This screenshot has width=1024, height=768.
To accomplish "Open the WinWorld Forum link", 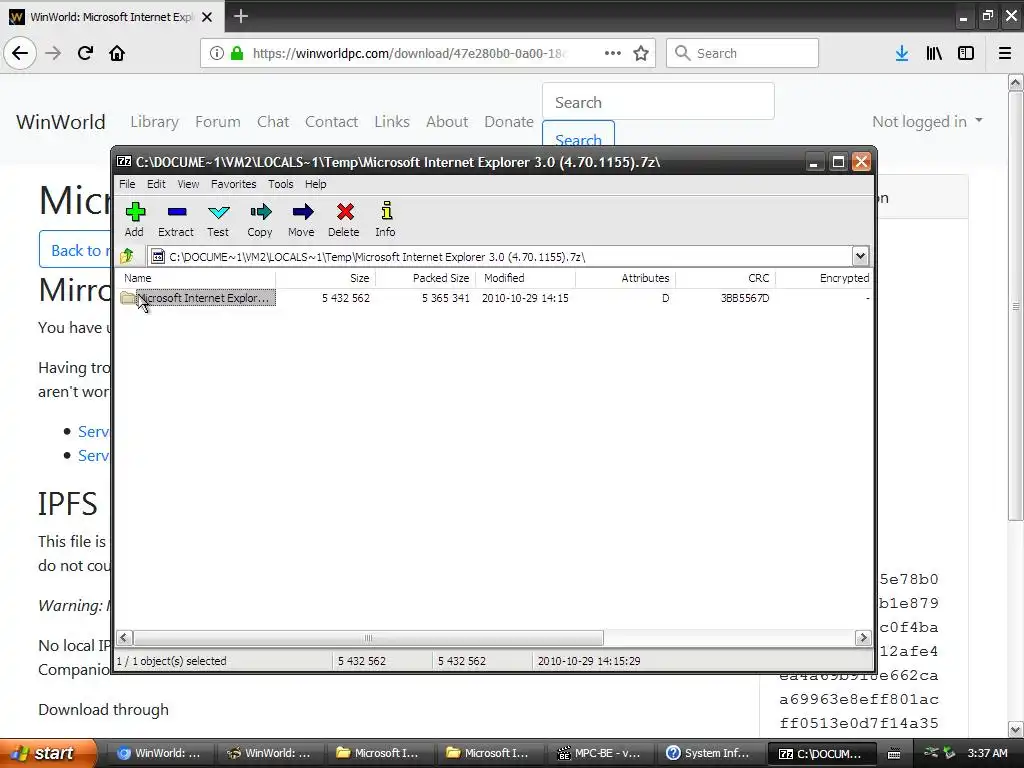I will (217, 121).
